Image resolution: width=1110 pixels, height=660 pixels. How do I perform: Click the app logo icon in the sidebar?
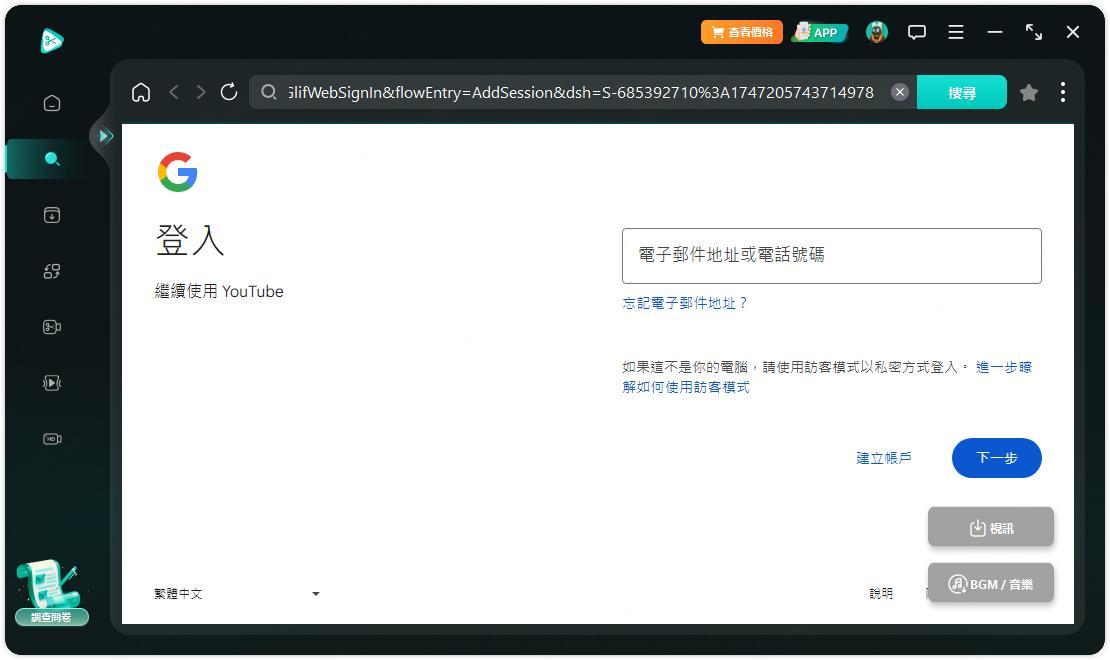pyautogui.click(x=52, y=40)
